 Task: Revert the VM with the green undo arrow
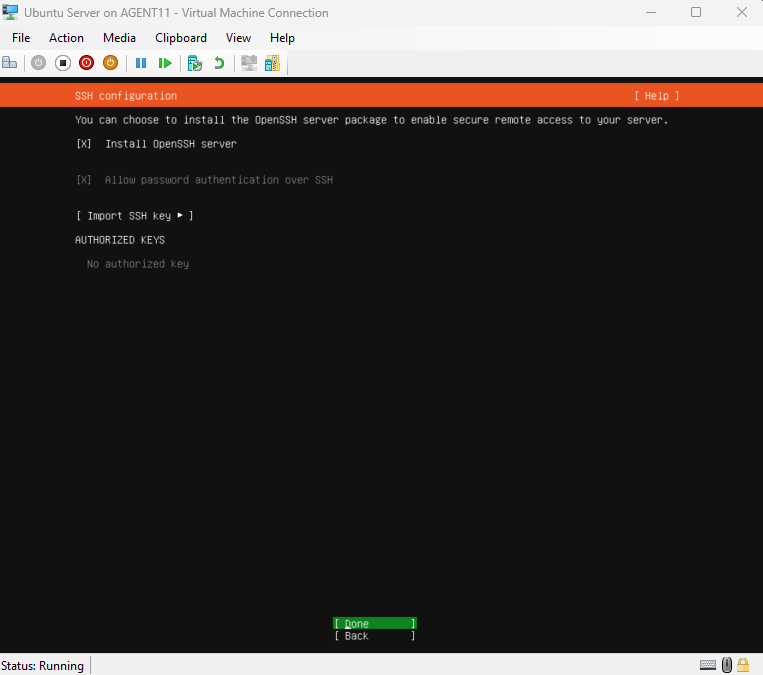[x=219, y=63]
